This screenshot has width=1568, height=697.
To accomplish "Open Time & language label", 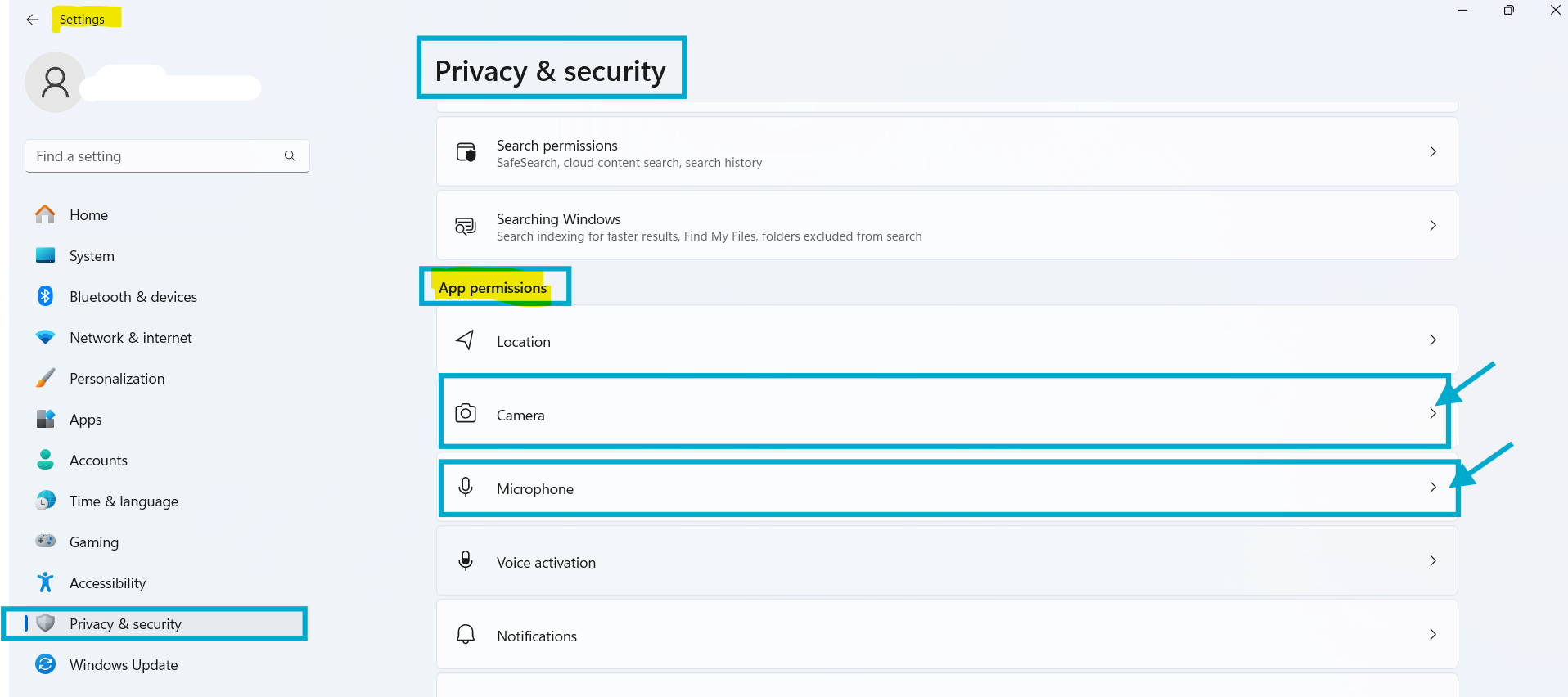I will (124, 501).
